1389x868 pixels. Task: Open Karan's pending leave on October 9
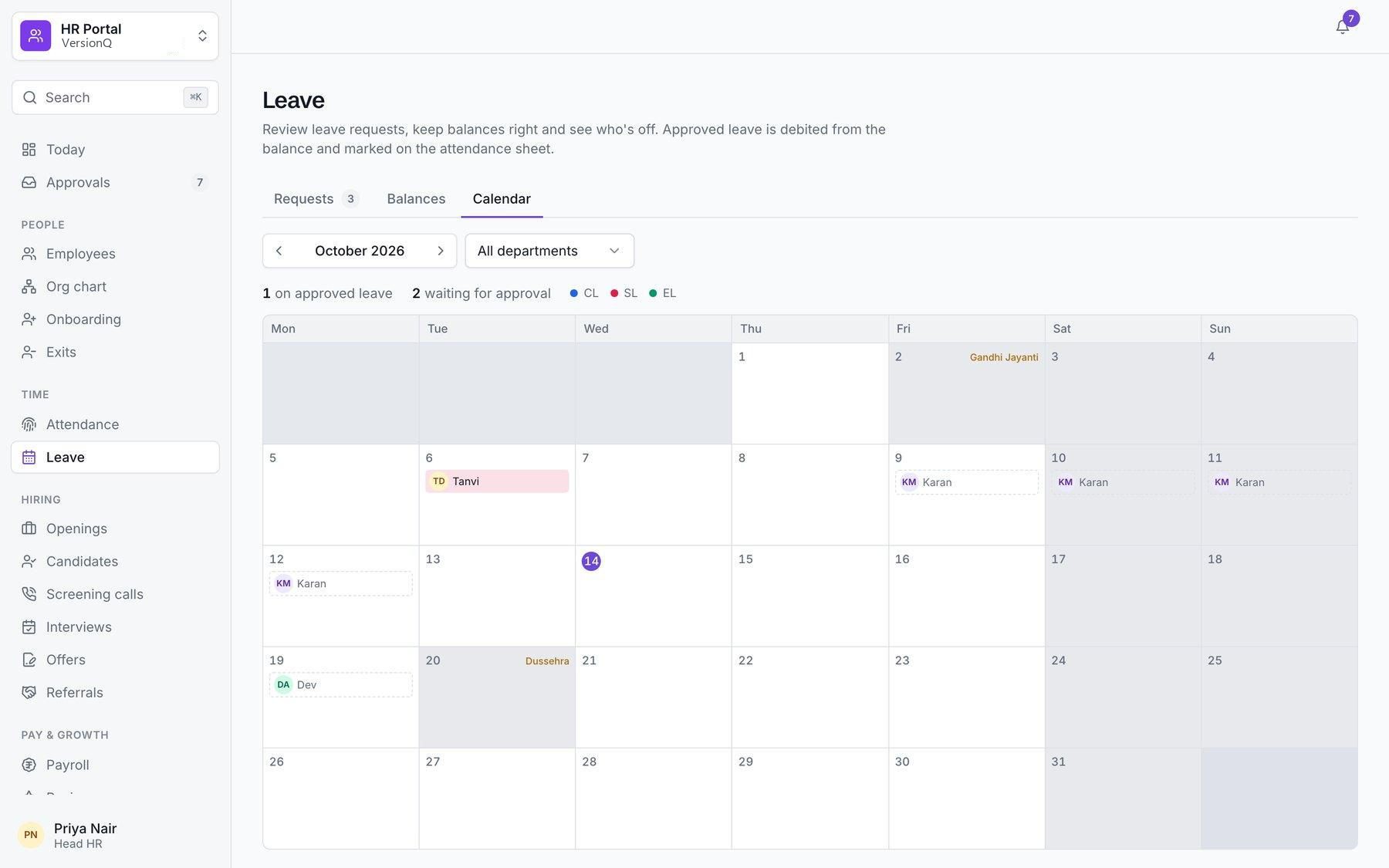coord(966,482)
